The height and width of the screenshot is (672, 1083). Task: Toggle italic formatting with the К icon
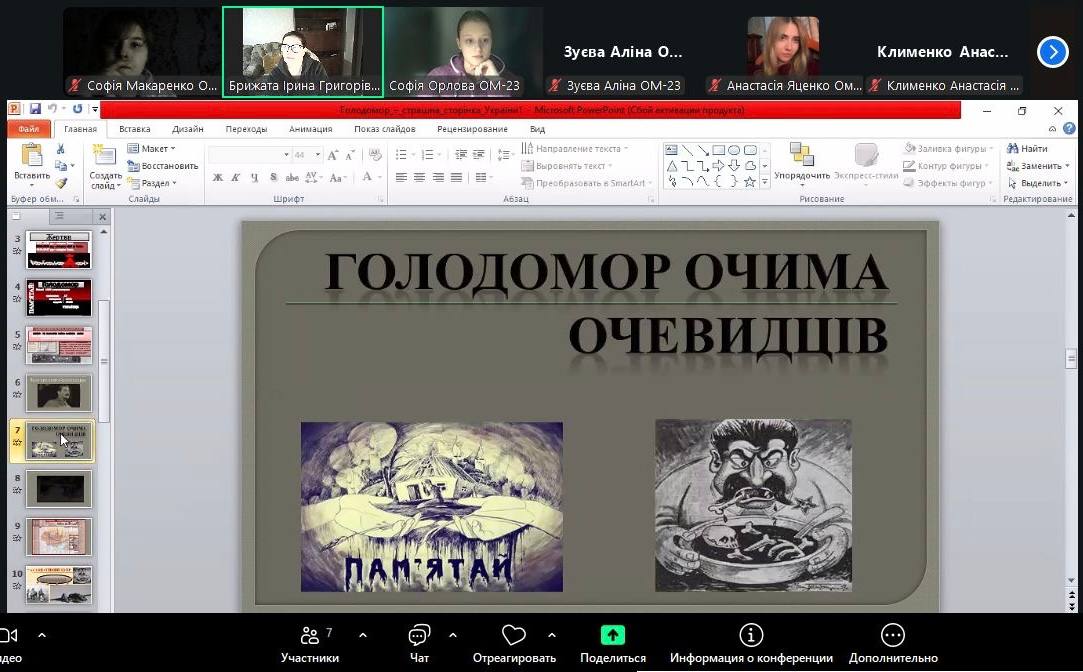coord(236,177)
